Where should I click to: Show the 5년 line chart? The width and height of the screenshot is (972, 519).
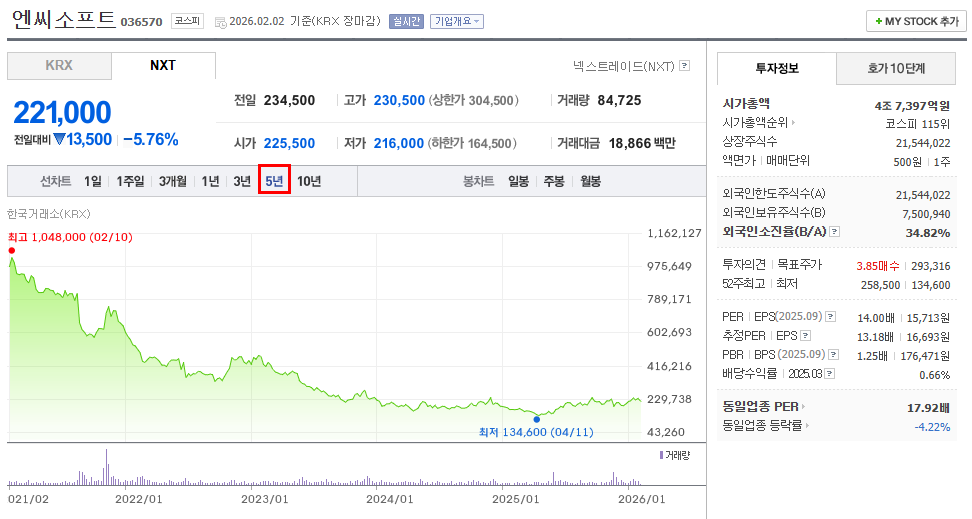(x=274, y=180)
